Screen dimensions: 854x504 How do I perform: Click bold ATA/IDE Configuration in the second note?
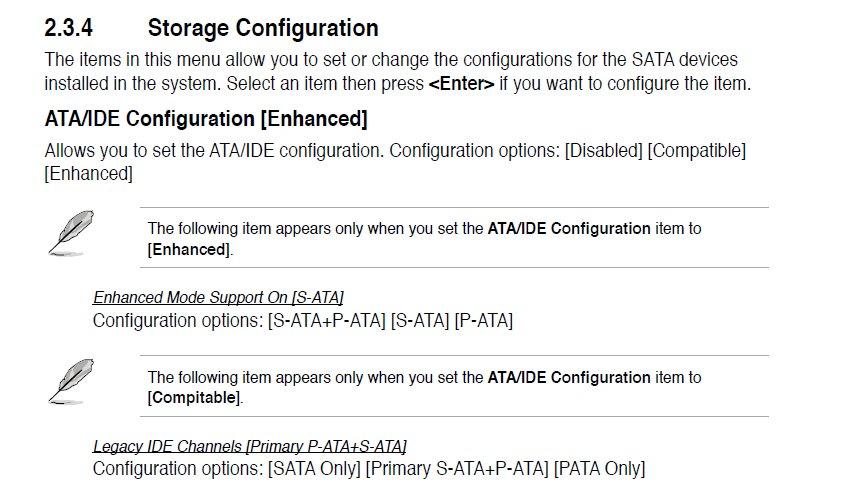pos(569,377)
